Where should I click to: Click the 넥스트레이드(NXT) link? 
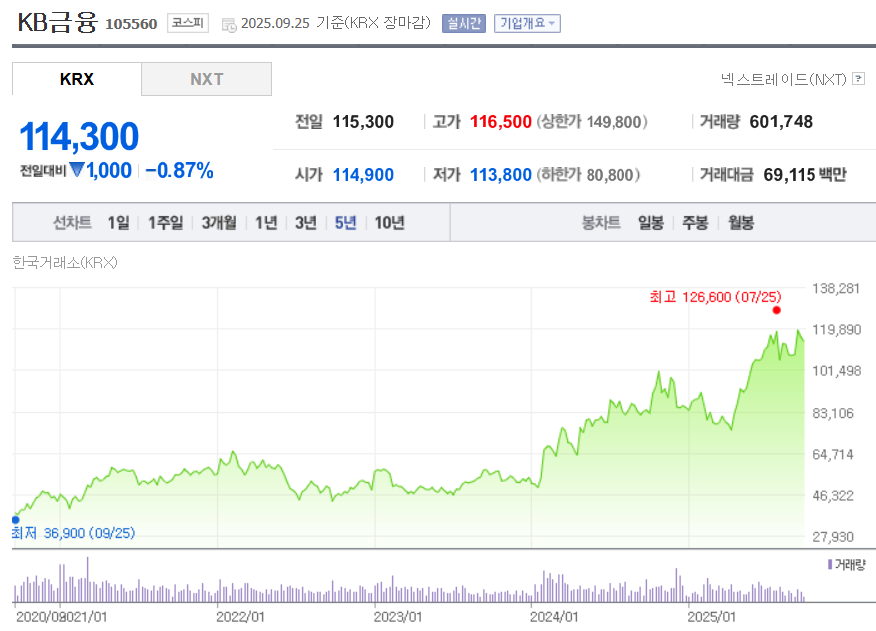pyautogui.click(x=784, y=79)
